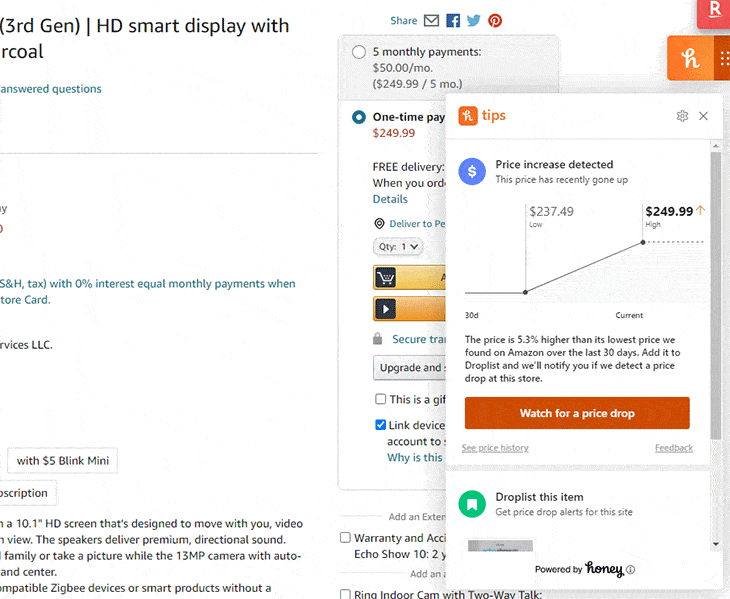Click the $249.99 one-time price
The width and height of the screenshot is (730, 599).
[393, 133]
